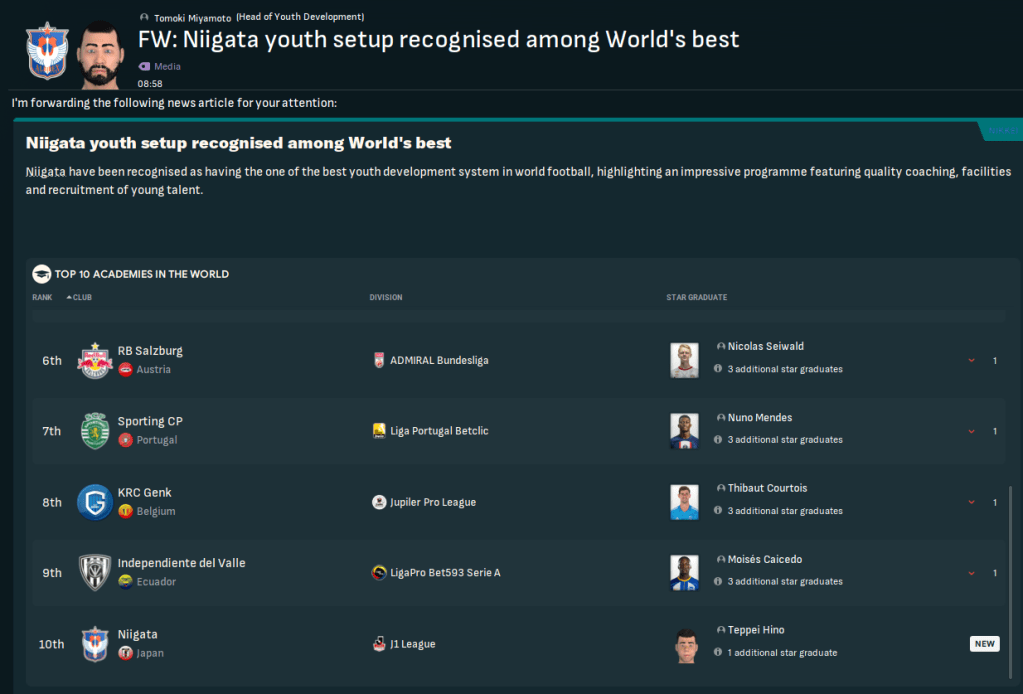Open Jupiler Pro League division page
The image size is (1023, 694).
tap(432, 502)
